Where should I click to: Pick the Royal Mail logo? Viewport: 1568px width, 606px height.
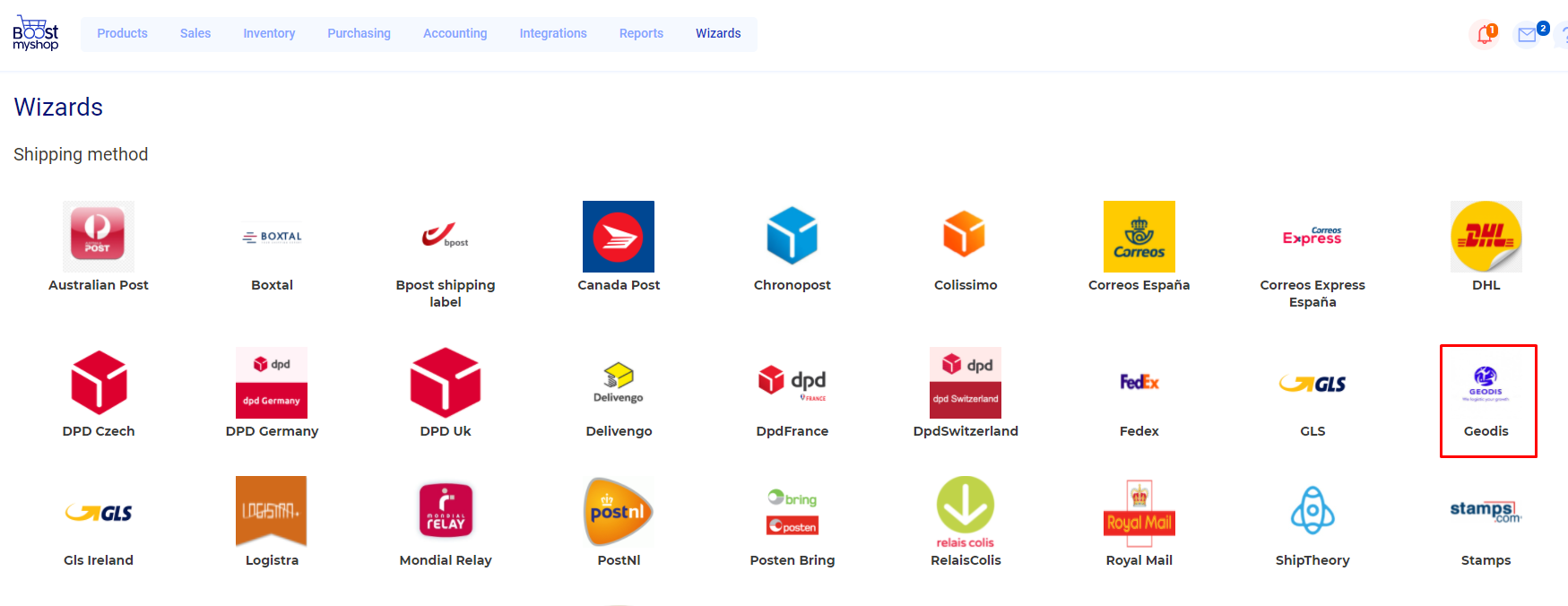pyautogui.click(x=1139, y=512)
